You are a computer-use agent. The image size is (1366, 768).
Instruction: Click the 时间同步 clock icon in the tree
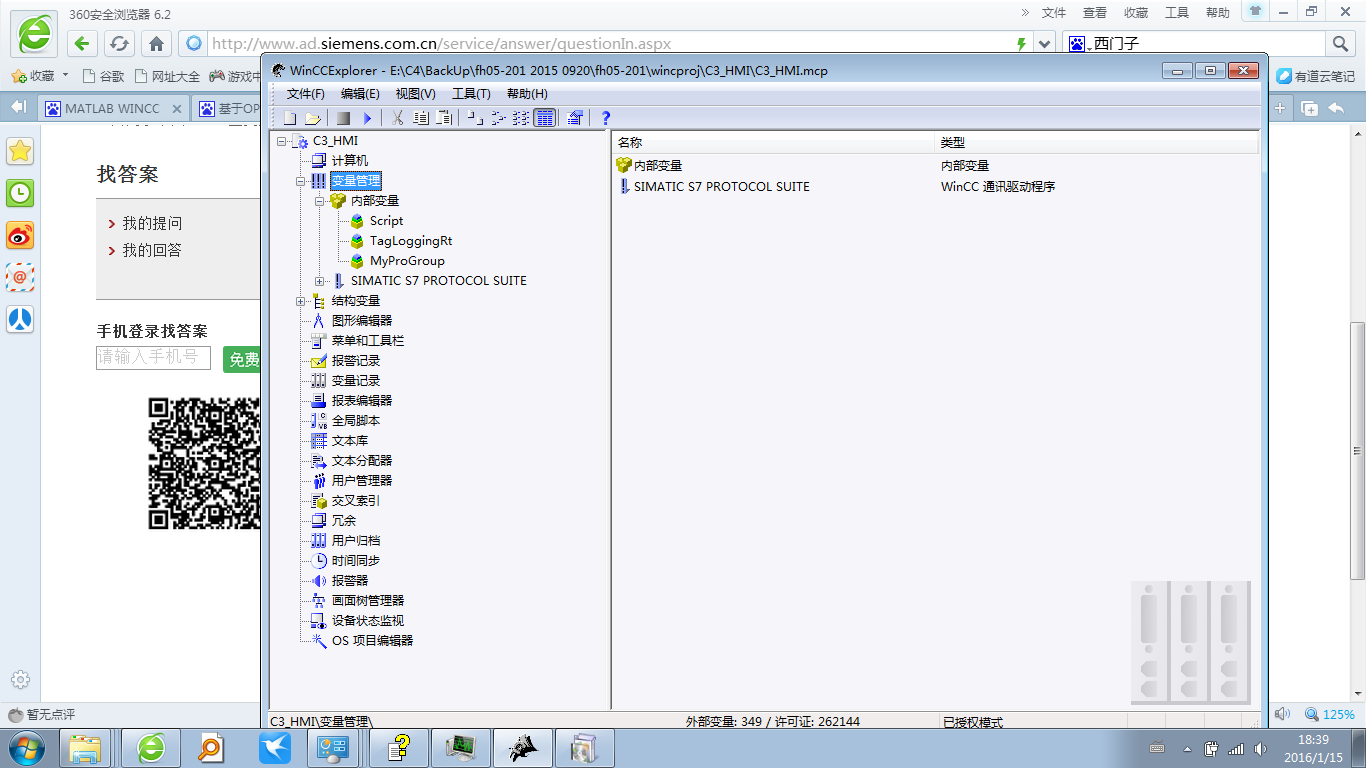319,561
